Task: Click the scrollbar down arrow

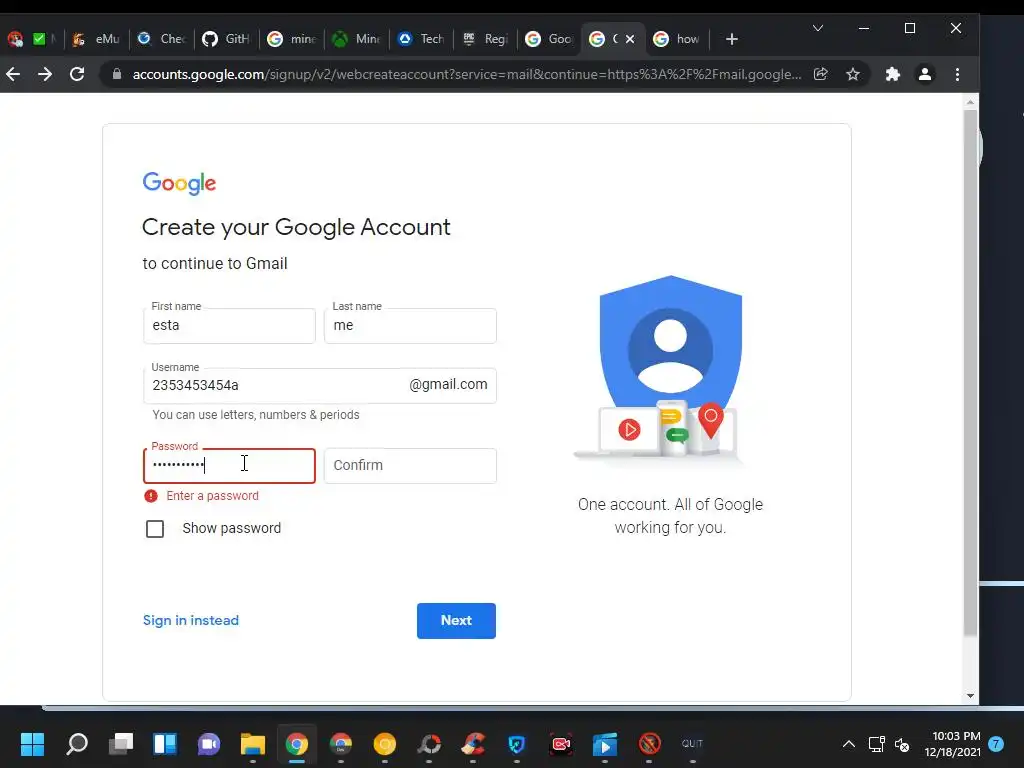Action: pyautogui.click(x=970, y=696)
